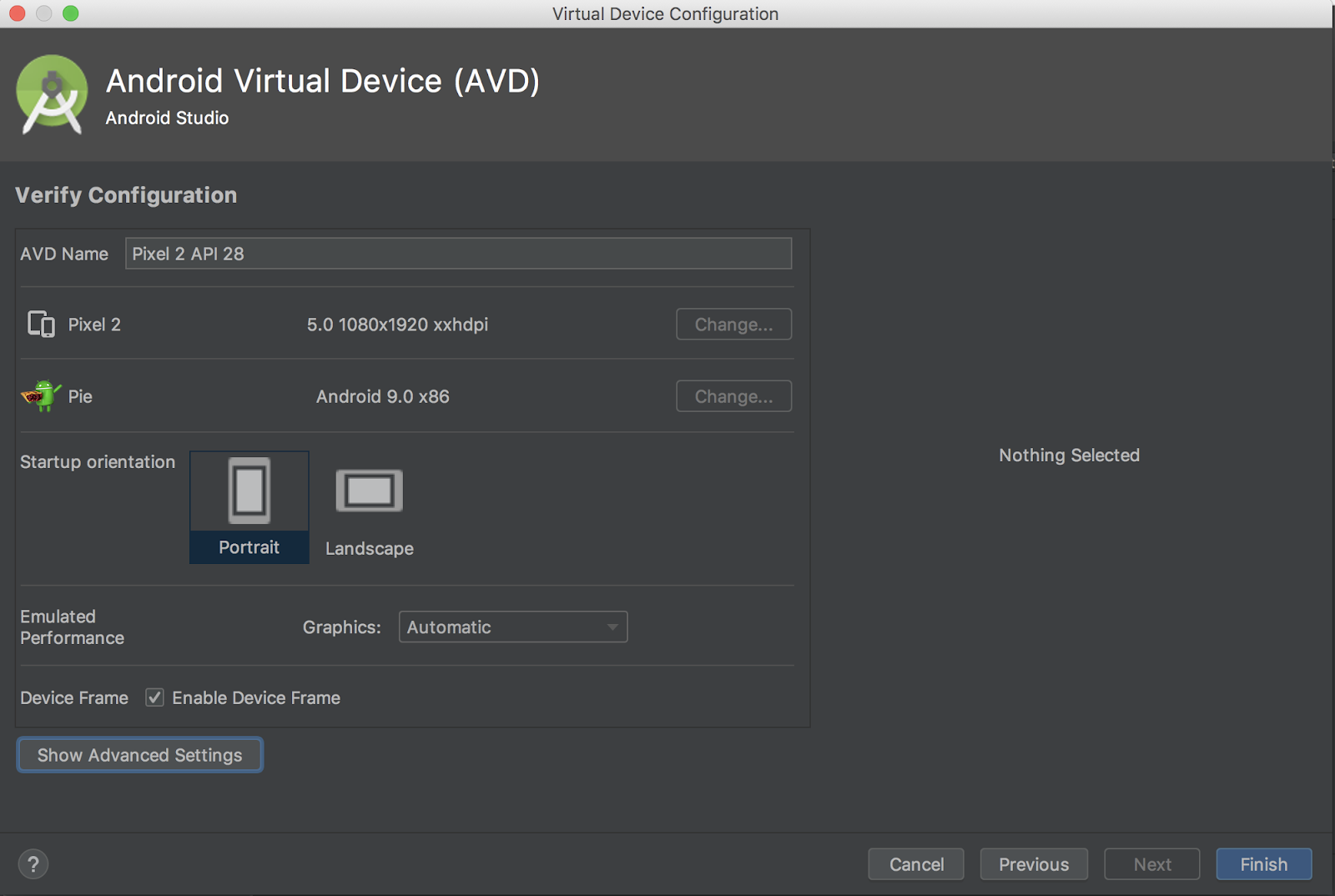Maximize the window with the green button

click(x=71, y=13)
